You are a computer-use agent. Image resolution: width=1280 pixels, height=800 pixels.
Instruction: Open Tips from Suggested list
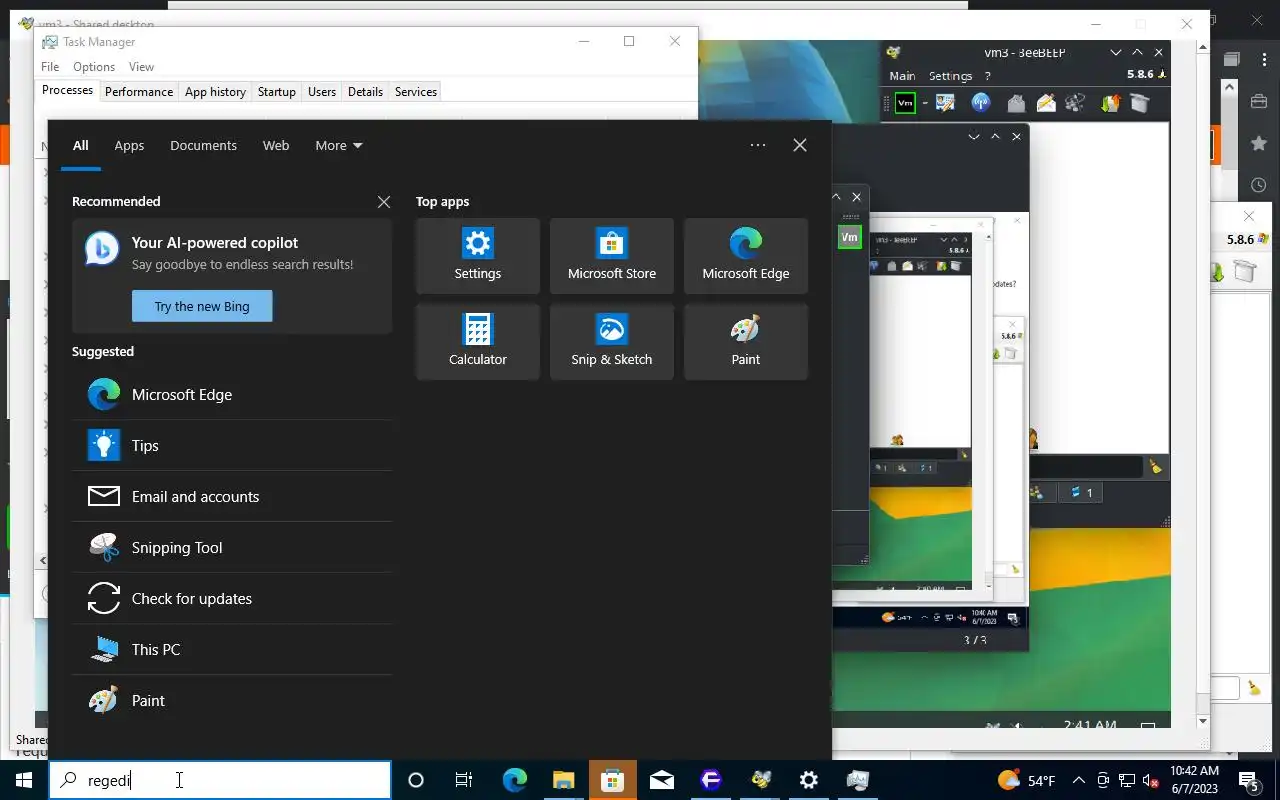[x=232, y=446]
